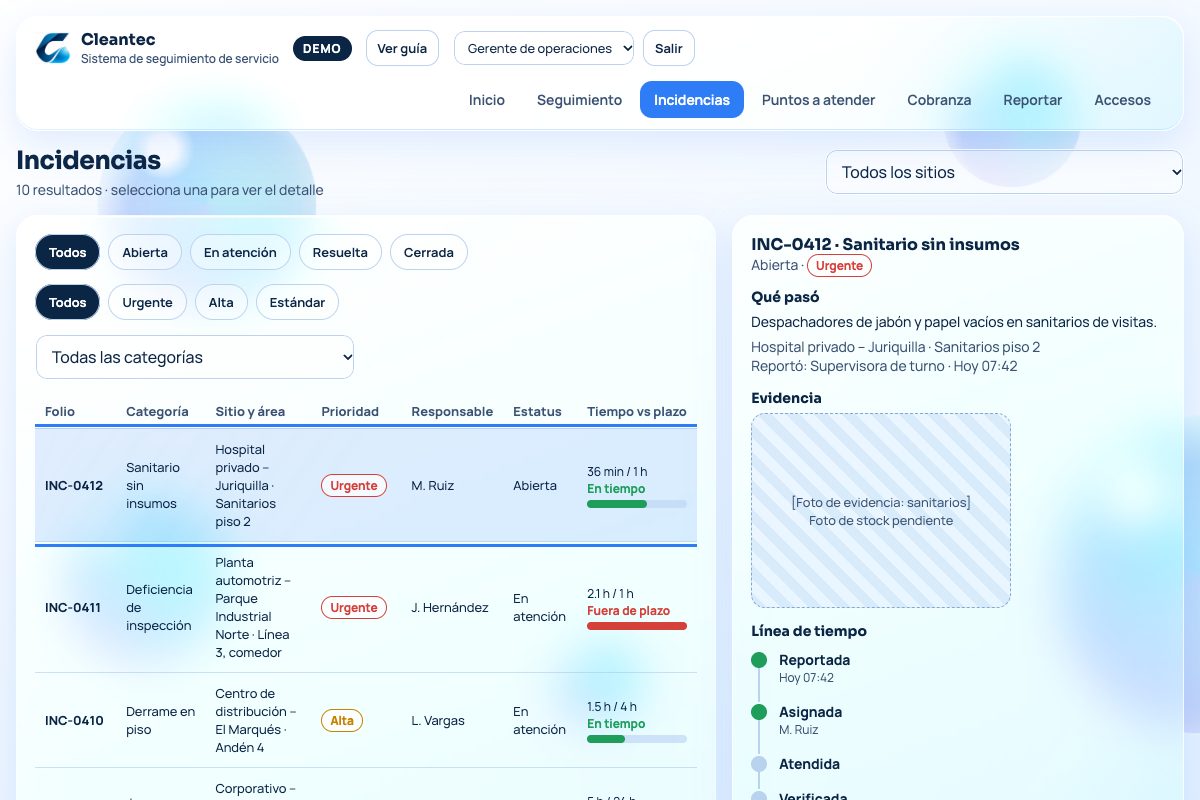Screen dimensions: 1200x800
Task: Select incident row INC-0411
Action: (x=366, y=608)
